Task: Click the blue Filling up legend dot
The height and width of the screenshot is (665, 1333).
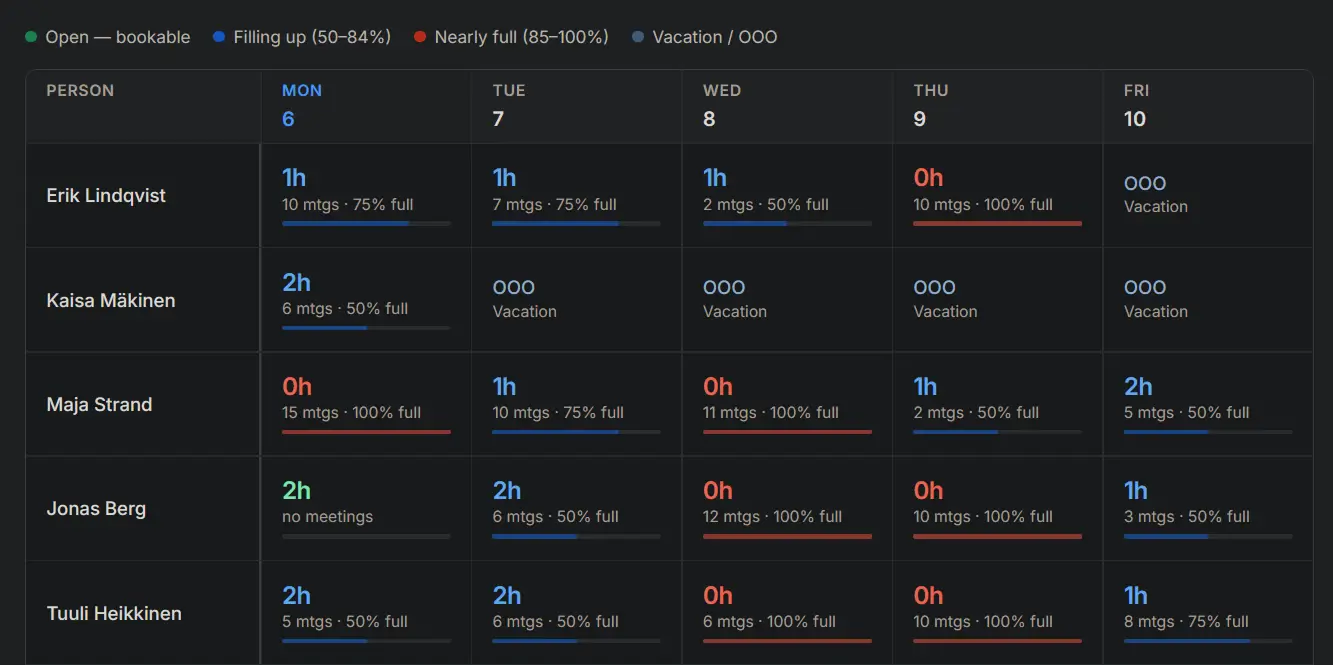Action: 218,36
